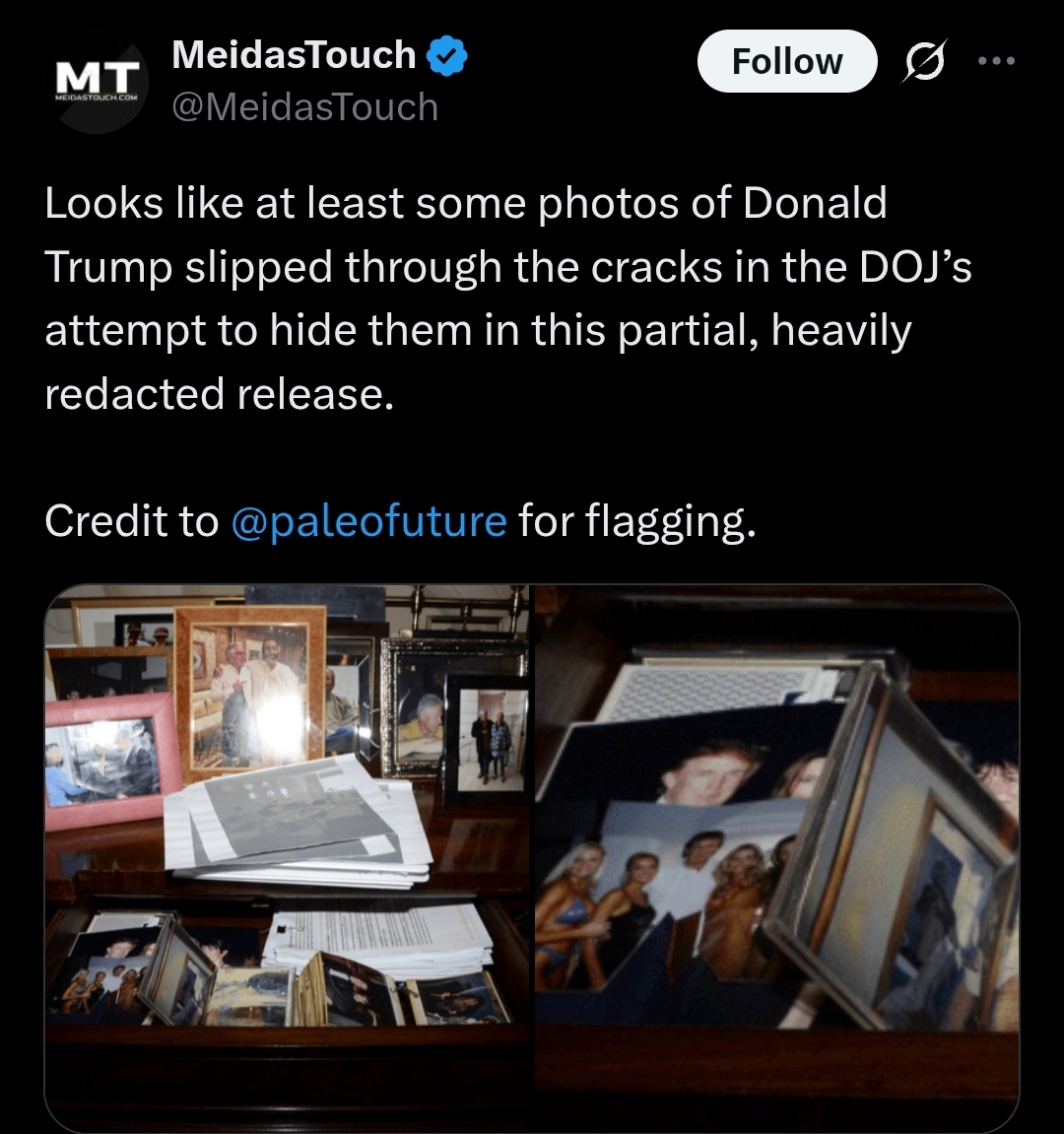Screen dimensions: 1064x1134
Task: Click the MEIDASTOUCH.COM text in the avatar
Action: (97, 97)
